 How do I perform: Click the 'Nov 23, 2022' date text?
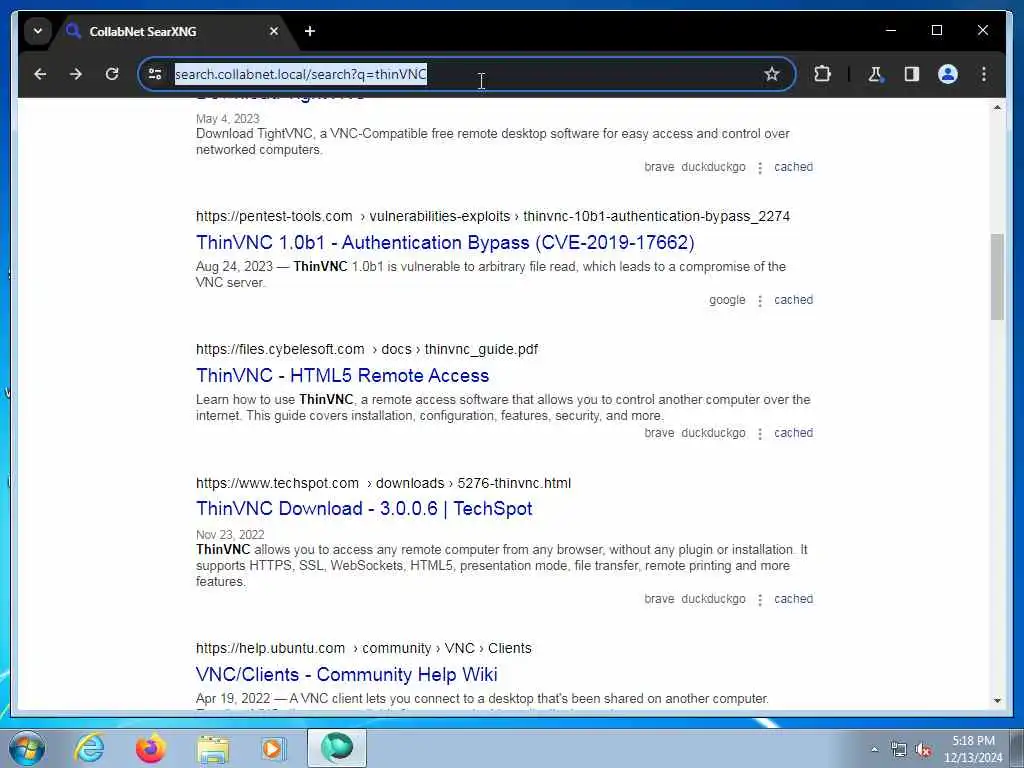pos(230,534)
